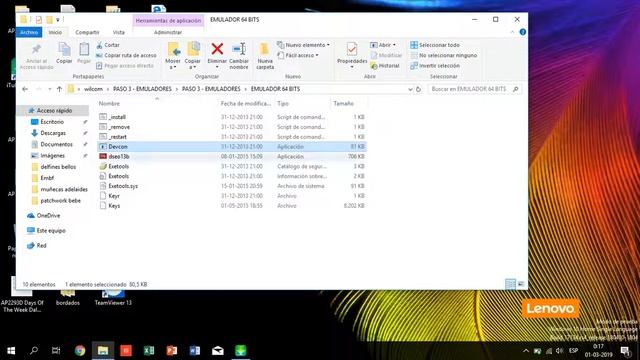This screenshot has width=640, height=360.
Task: Sort by the Nombre column header
Action: [x=109, y=104]
